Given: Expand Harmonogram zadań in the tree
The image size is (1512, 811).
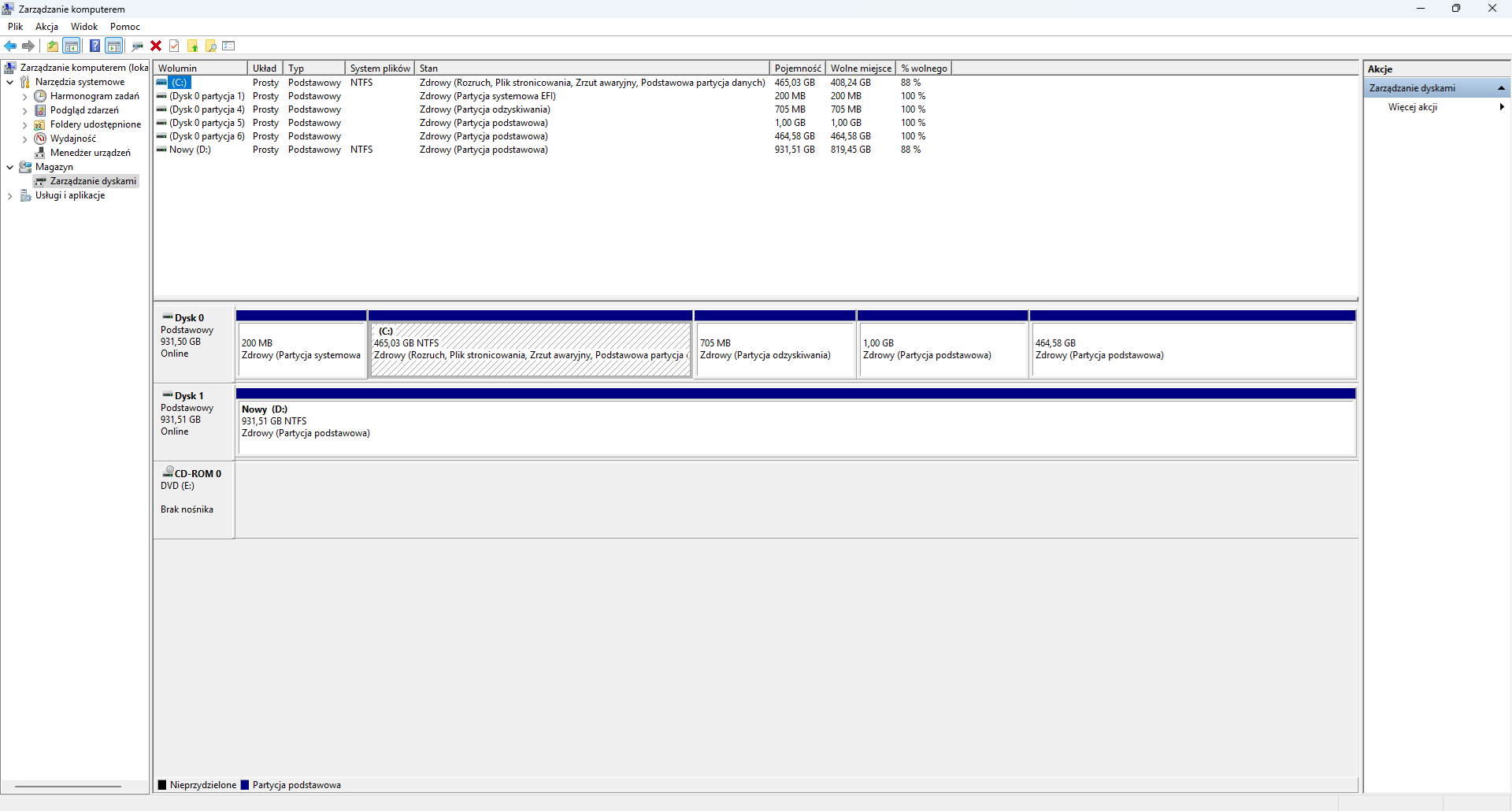Looking at the screenshot, I should (x=24, y=97).
